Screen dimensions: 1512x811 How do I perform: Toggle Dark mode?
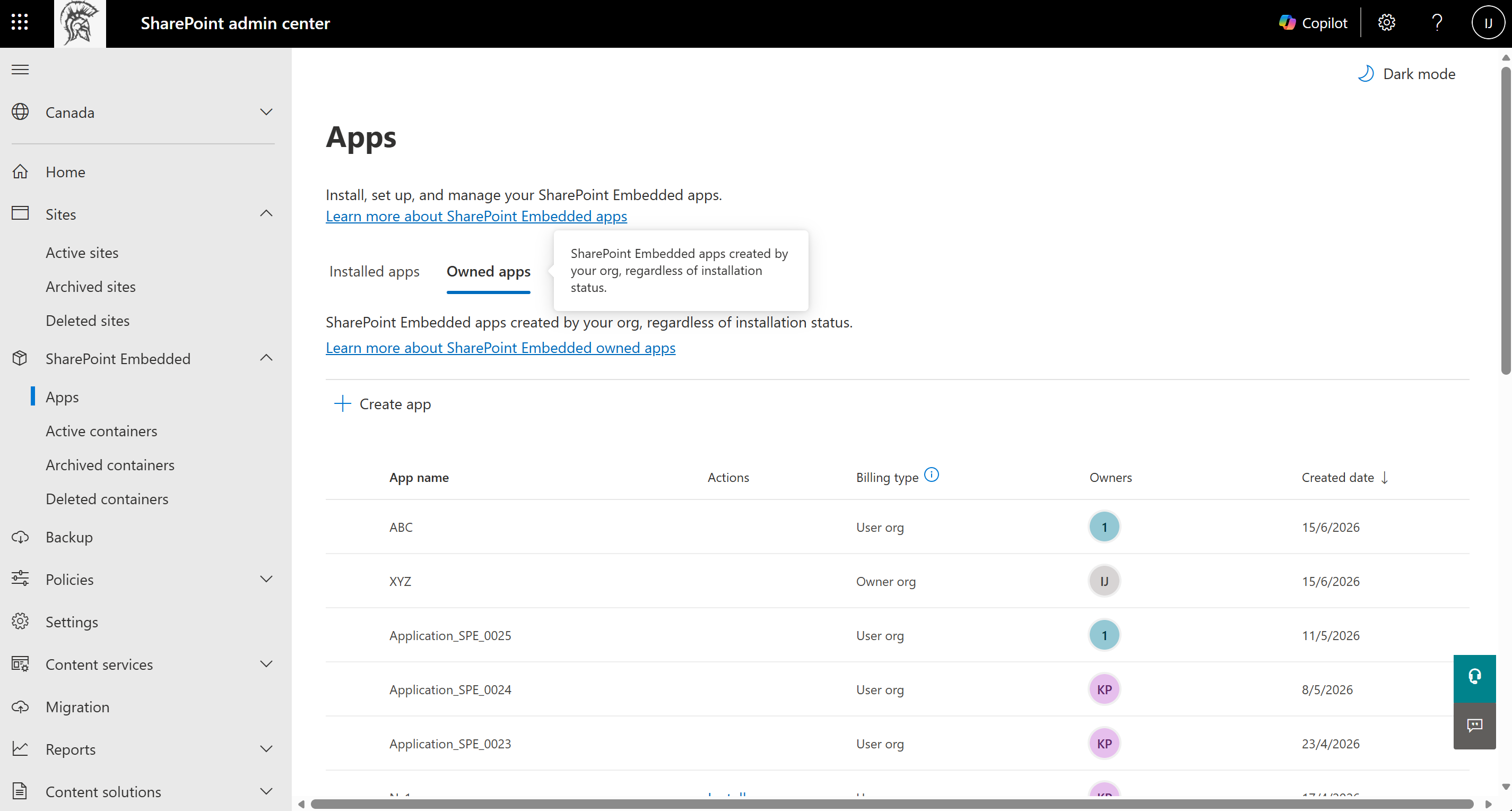click(x=1406, y=73)
